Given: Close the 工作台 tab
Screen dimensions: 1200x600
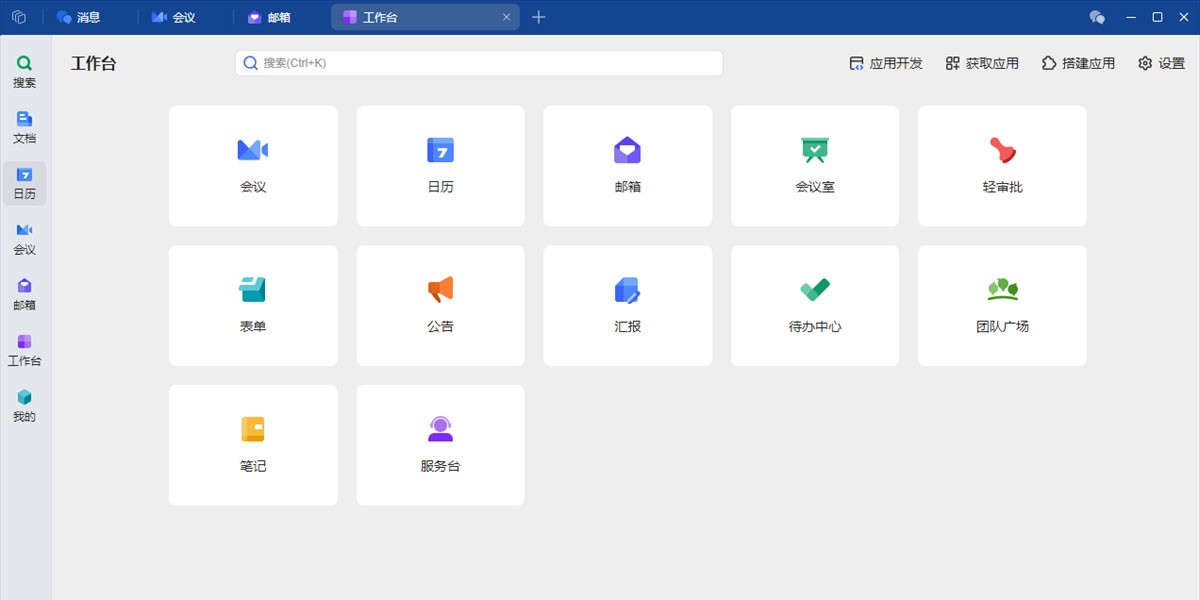Looking at the screenshot, I should (506, 17).
